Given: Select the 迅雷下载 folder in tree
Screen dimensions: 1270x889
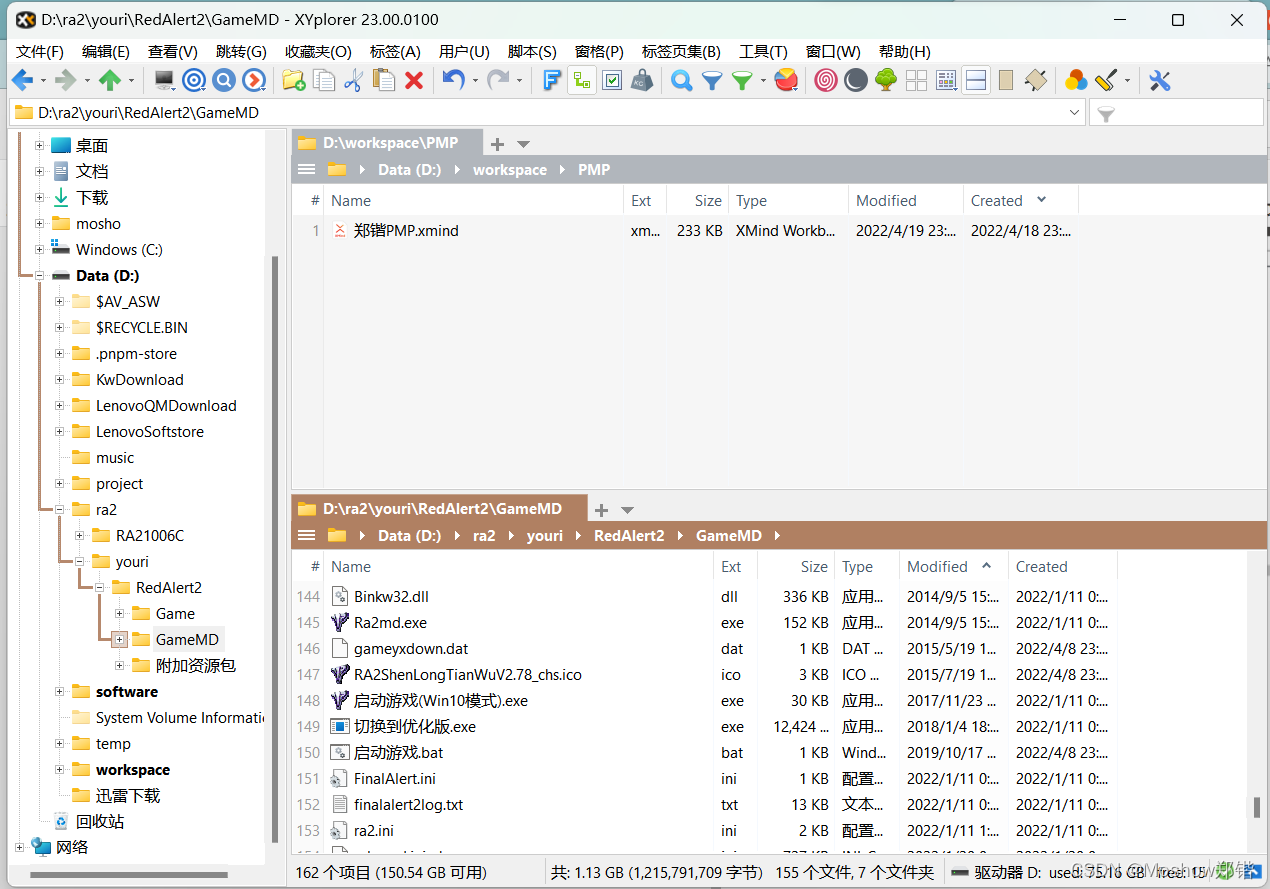Looking at the screenshot, I should (x=127, y=795).
